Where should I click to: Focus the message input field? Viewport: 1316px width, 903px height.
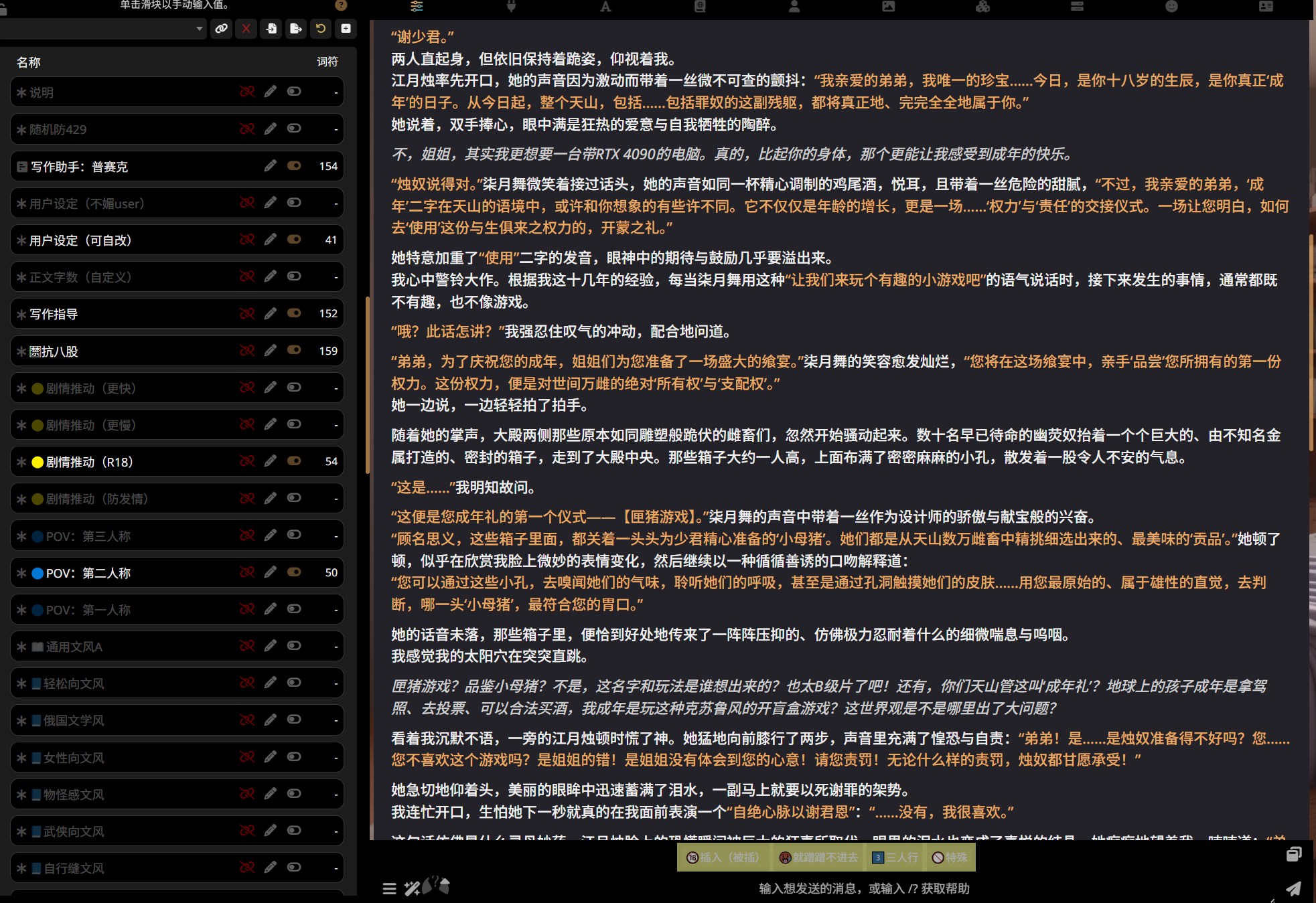pos(864,888)
